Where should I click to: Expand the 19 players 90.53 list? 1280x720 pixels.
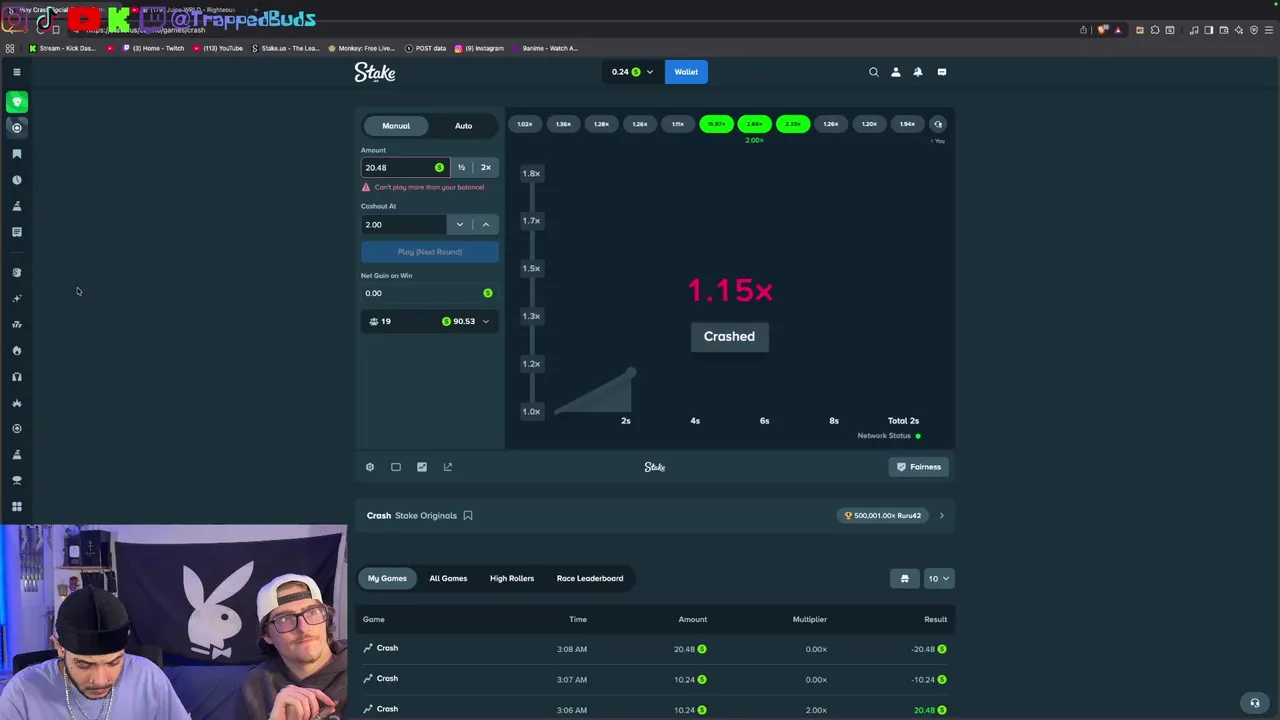click(x=430, y=321)
